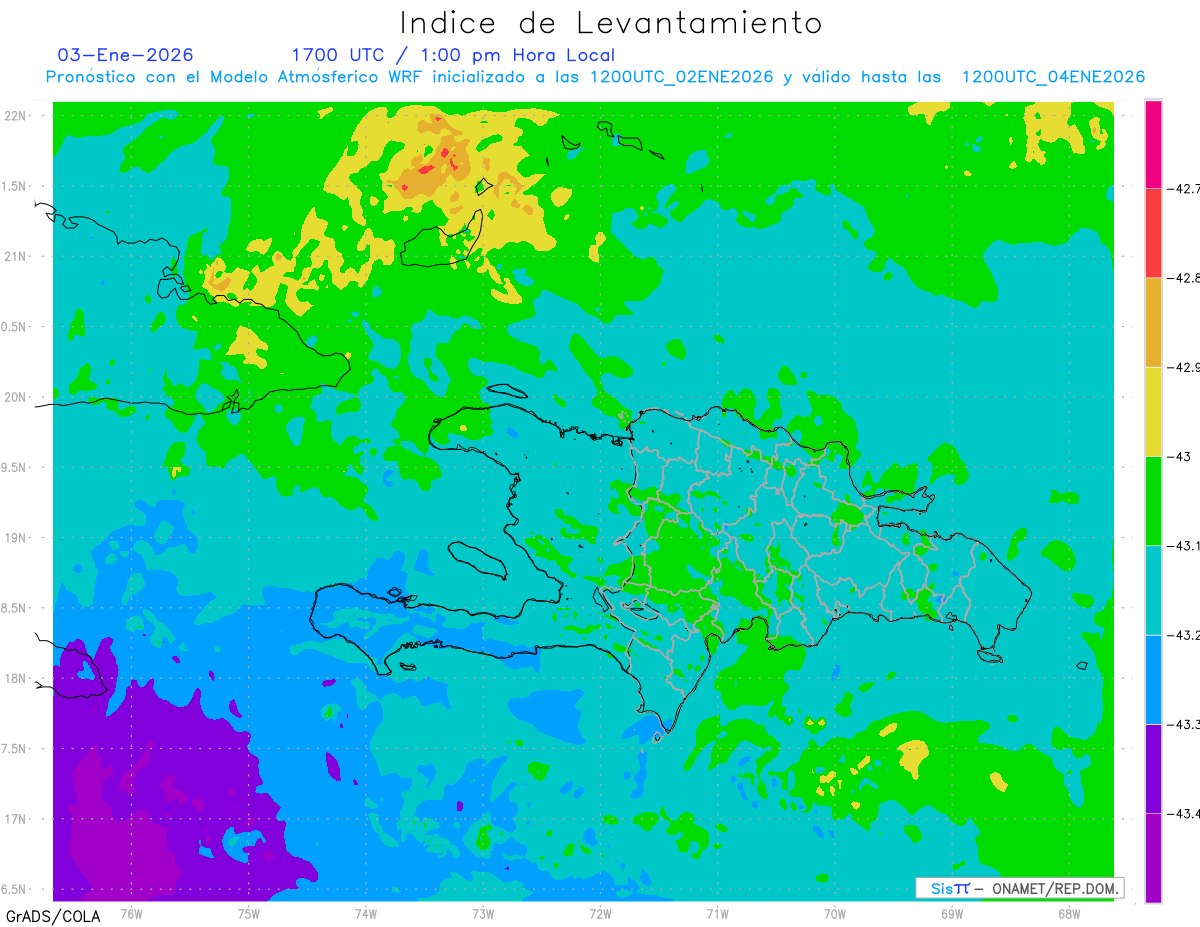The image size is (1200, 927).
Task: Click the title 'Indice de Levantamiento'
Action: [x=611, y=22]
